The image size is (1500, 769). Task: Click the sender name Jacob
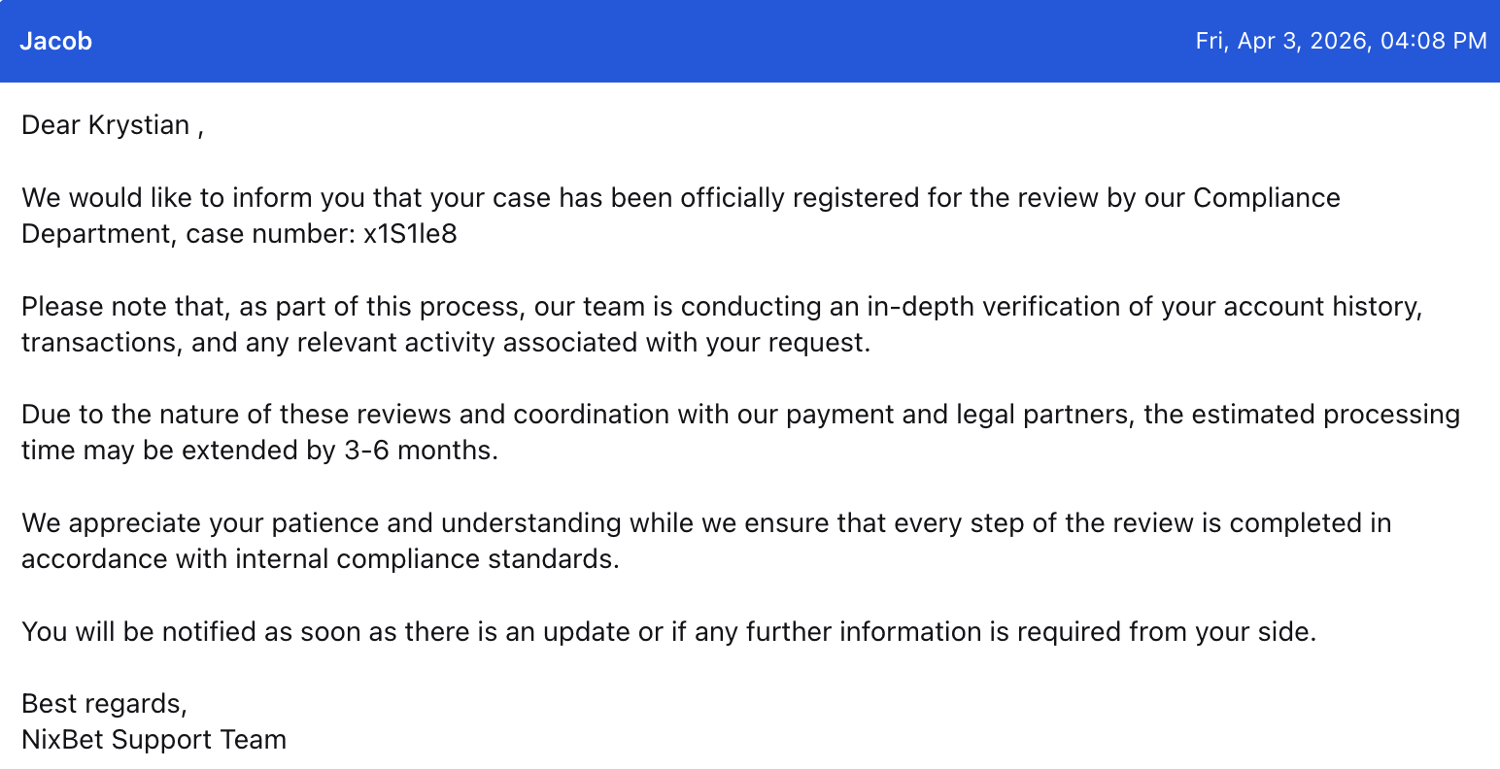(x=56, y=41)
